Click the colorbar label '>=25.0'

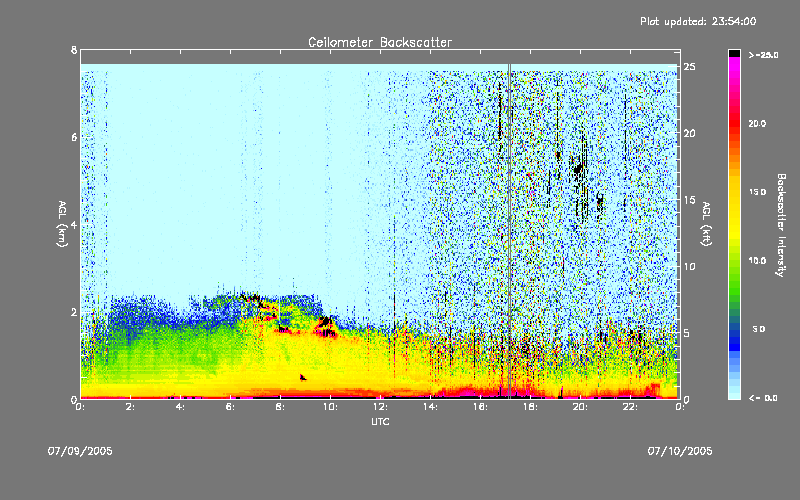(x=763, y=55)
